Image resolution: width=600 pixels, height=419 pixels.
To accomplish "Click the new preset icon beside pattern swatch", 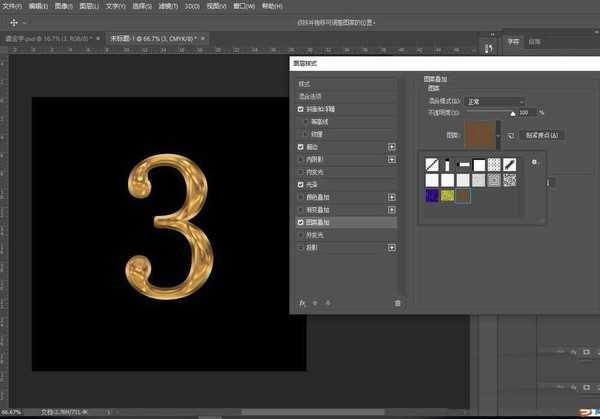I will 510,135.
